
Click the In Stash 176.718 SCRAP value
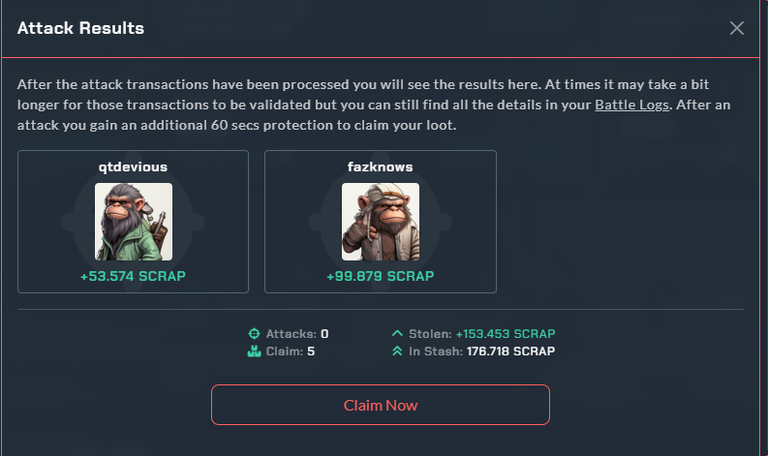click(511, 351)
